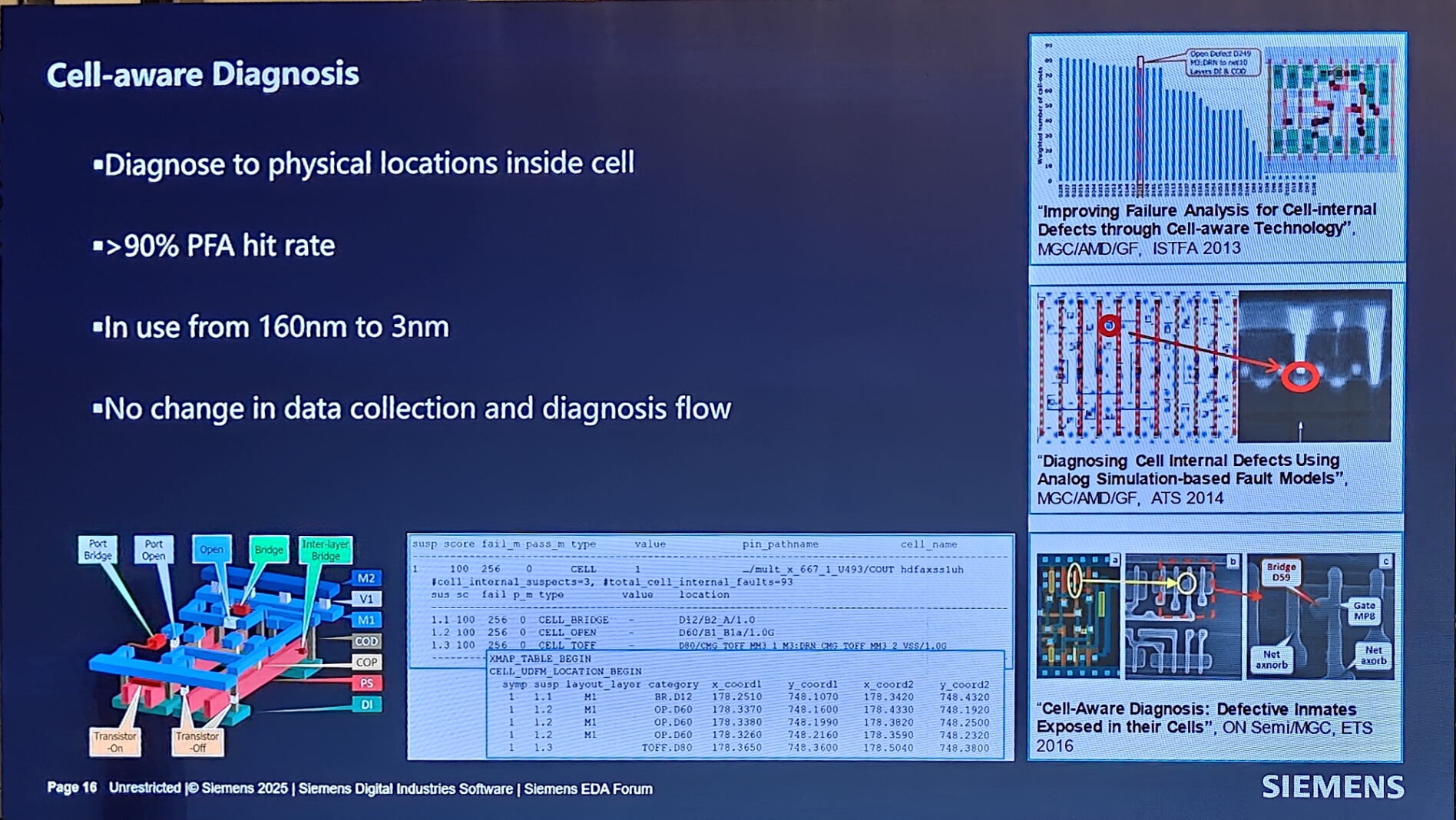The height and width of the screenshot is (820, 1456).
Task: Click the Page 16 footer text
Action: point(72,788)
